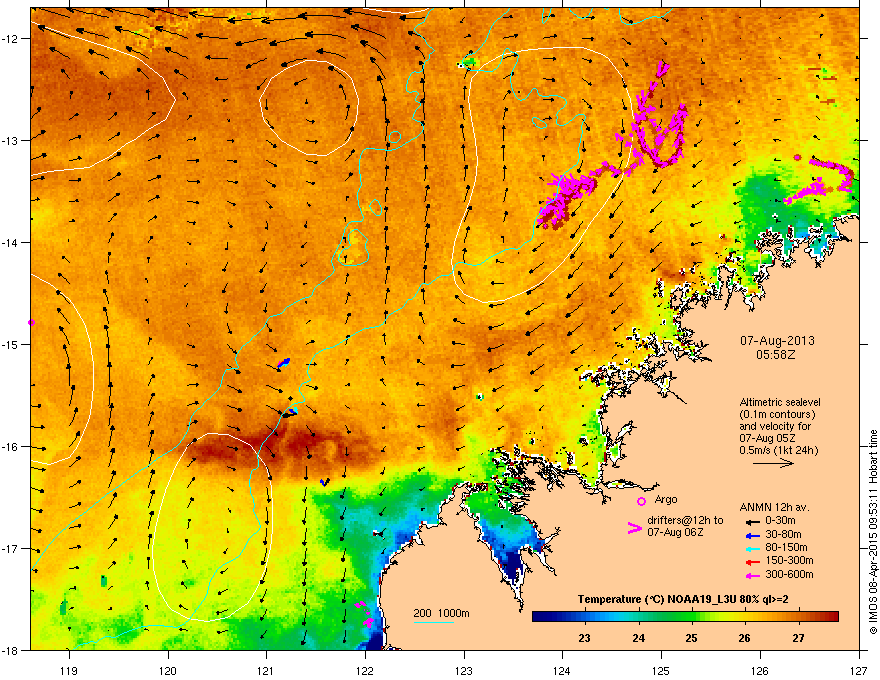The width and height of the screenshot is (880, 680).
Task: Click the 0.5m/s velocity scale arrow
Action: click(773, 463)
